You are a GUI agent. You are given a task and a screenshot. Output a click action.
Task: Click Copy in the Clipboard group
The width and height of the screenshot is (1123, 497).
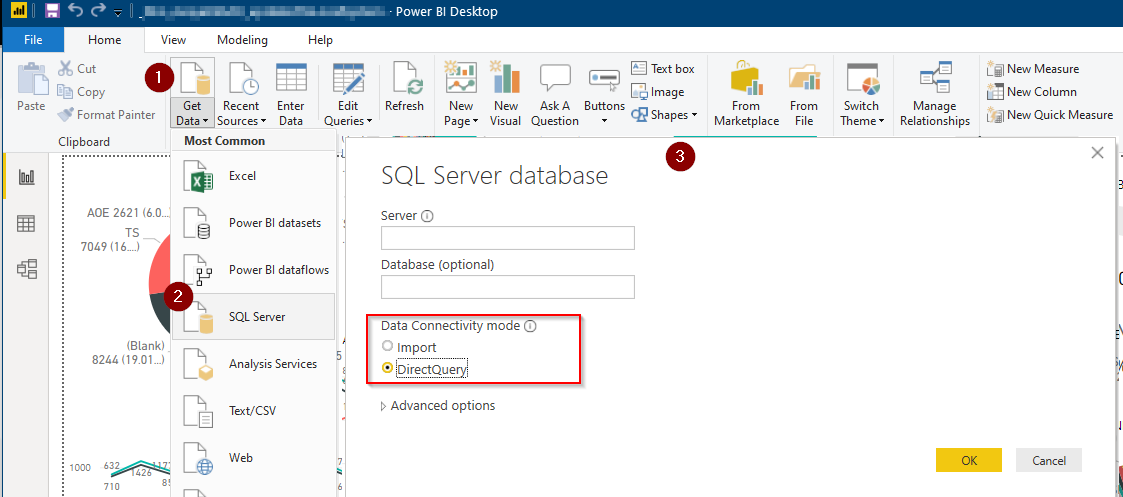[81, 92]
